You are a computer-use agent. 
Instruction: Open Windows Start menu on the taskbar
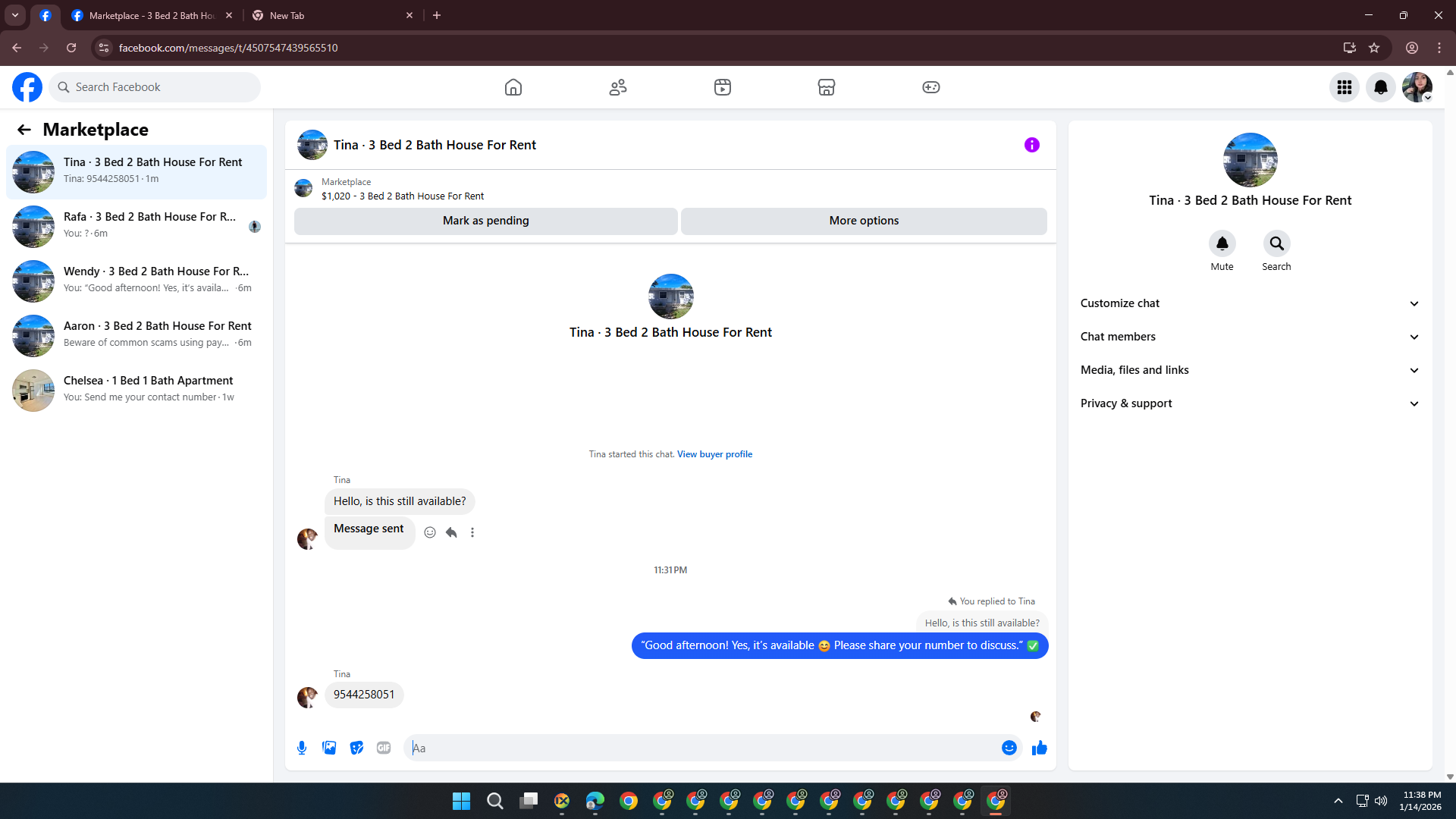461,801
